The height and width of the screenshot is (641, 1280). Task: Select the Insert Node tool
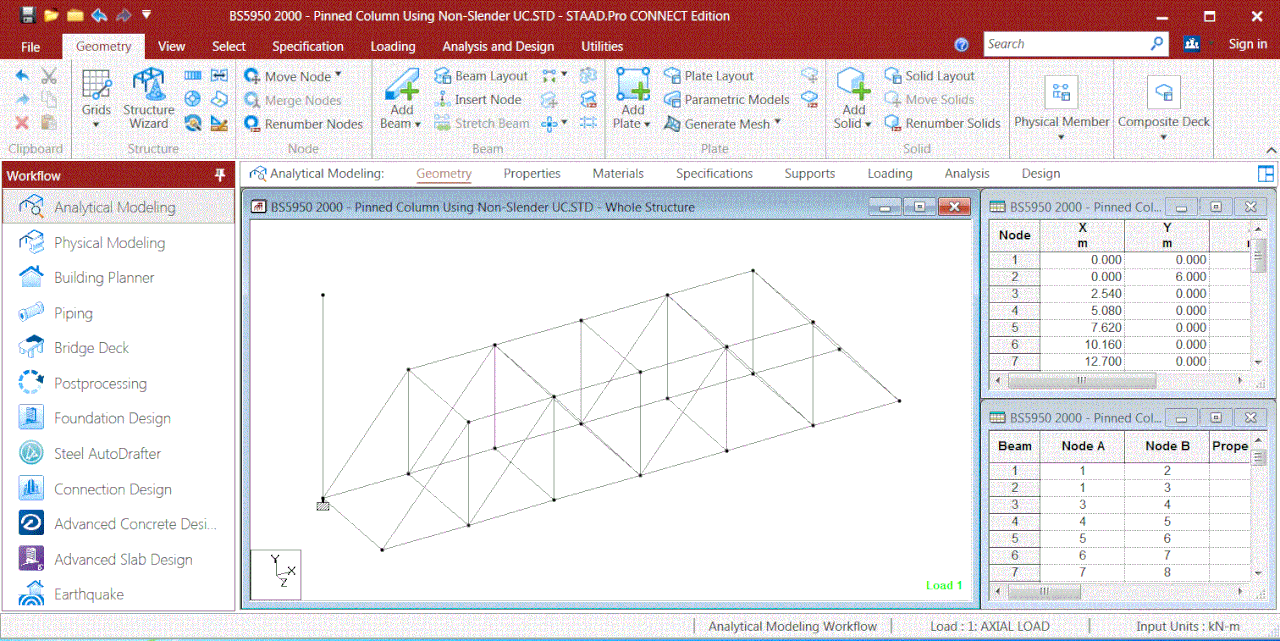point(478,100)
